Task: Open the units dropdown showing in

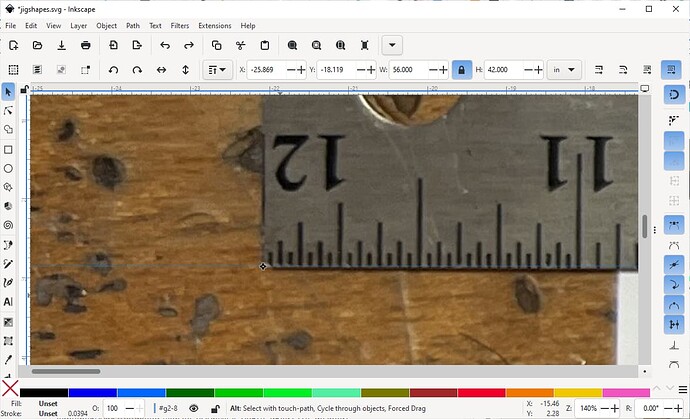Action: click(564, 70)
